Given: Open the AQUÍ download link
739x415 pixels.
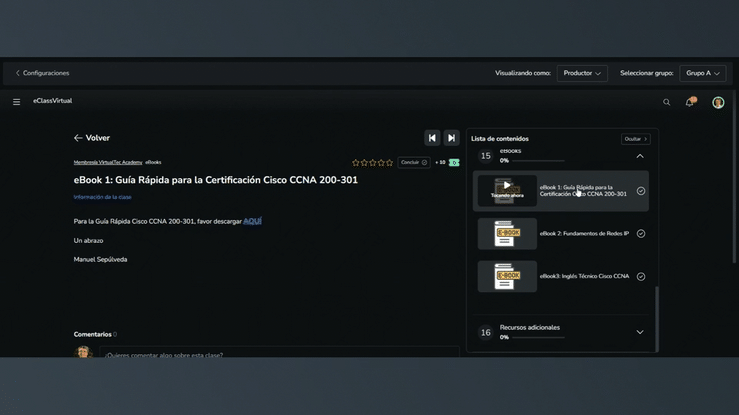Looking at the screenshot, I should [x=252, y=221].
